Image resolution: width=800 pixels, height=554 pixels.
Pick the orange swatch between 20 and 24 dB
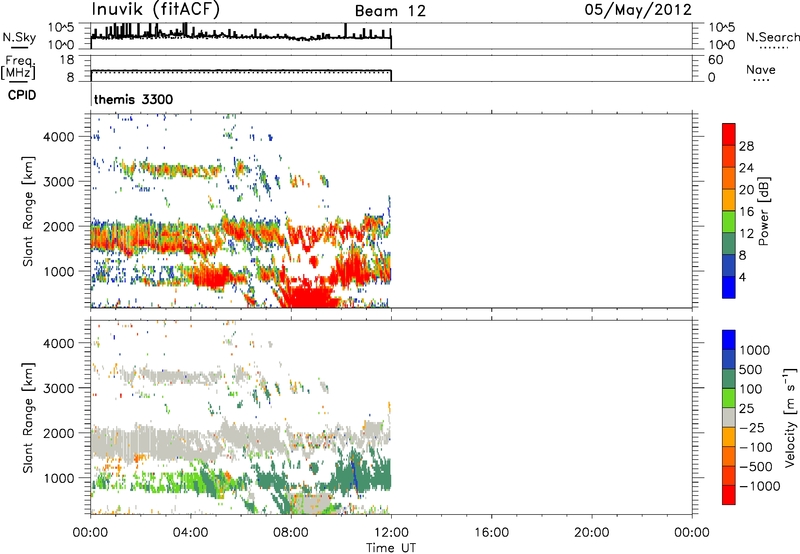(729, 179)
